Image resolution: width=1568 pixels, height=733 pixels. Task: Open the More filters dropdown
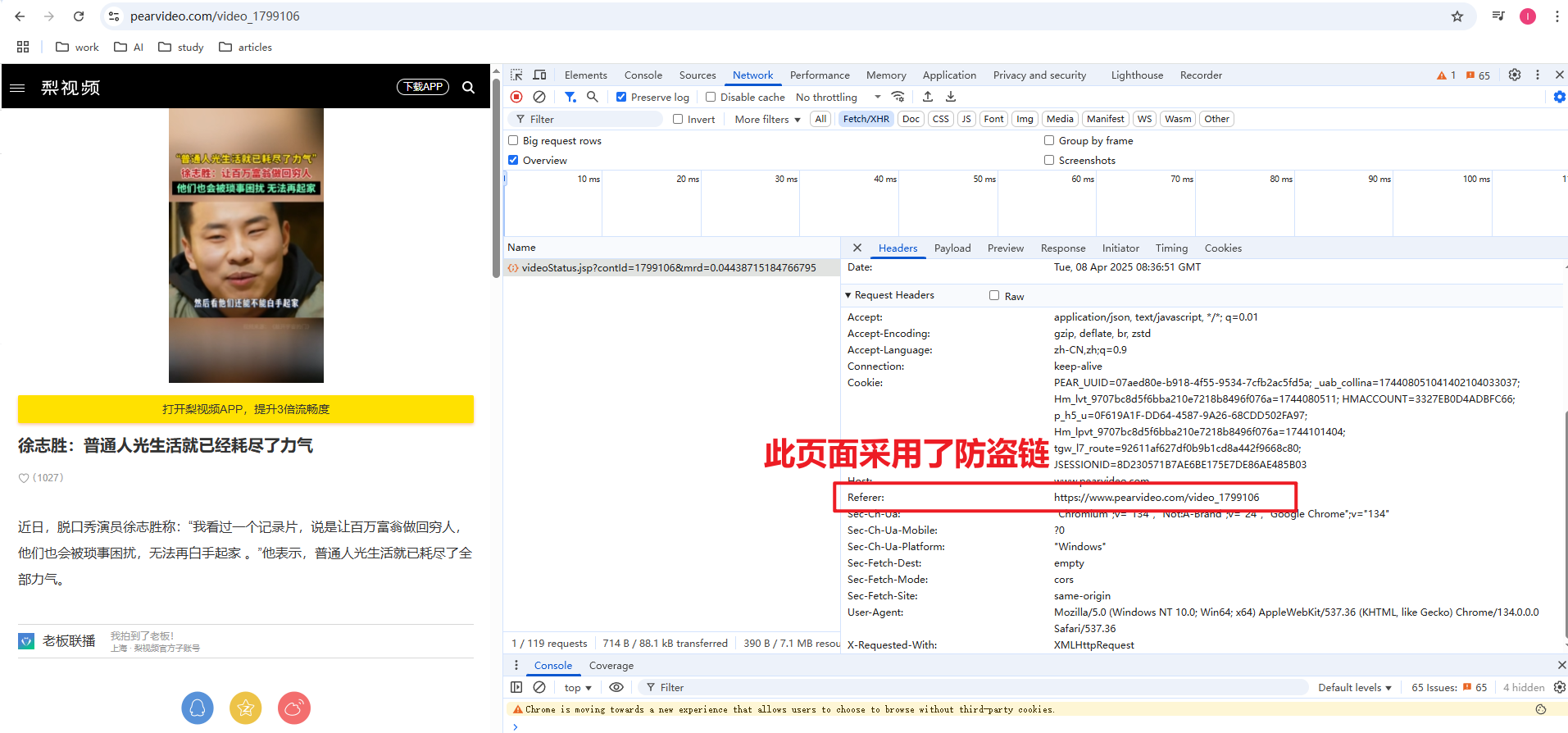(x=767, y=119)
